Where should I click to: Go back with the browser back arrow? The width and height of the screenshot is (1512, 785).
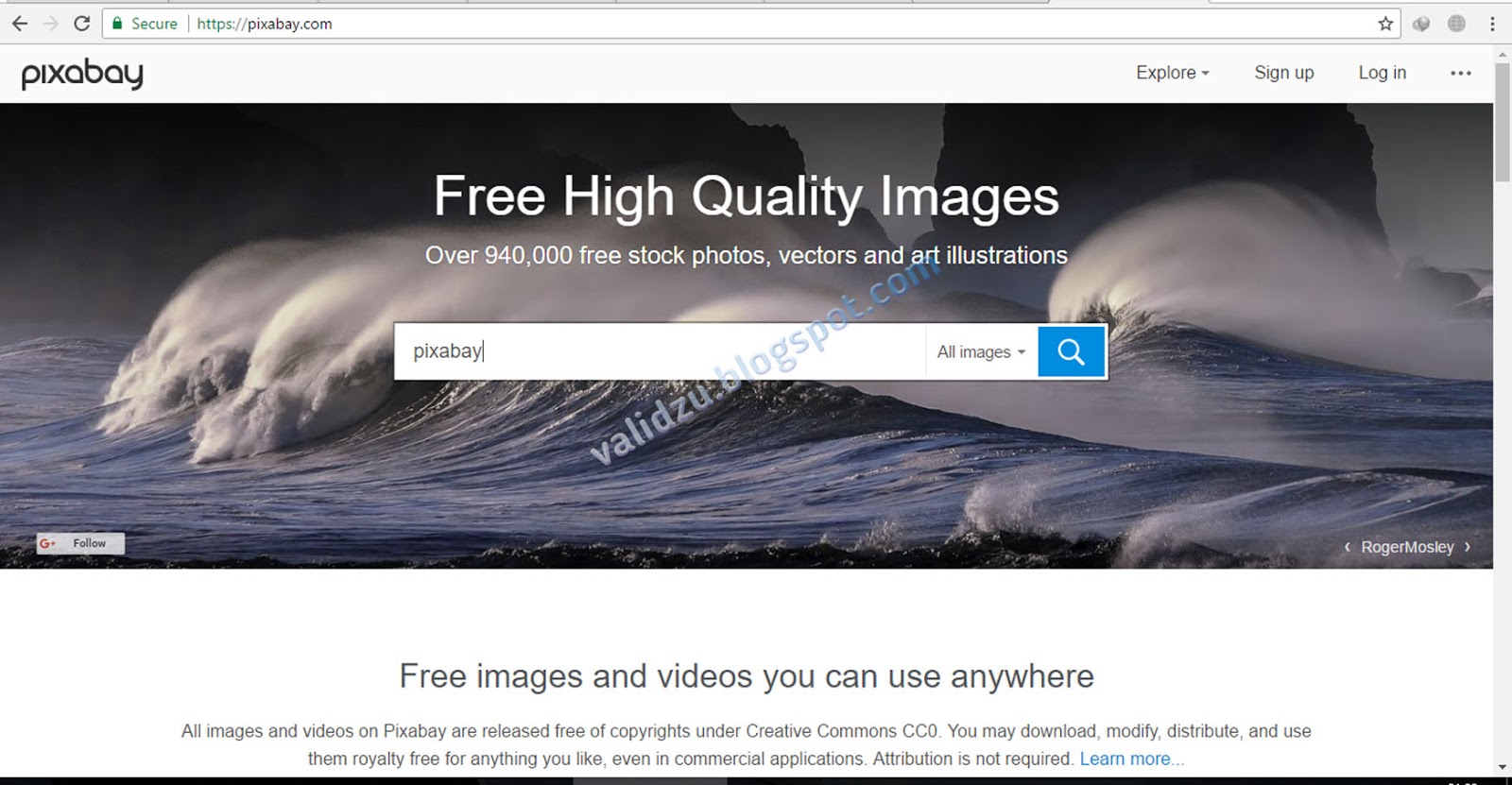[20, 24]
